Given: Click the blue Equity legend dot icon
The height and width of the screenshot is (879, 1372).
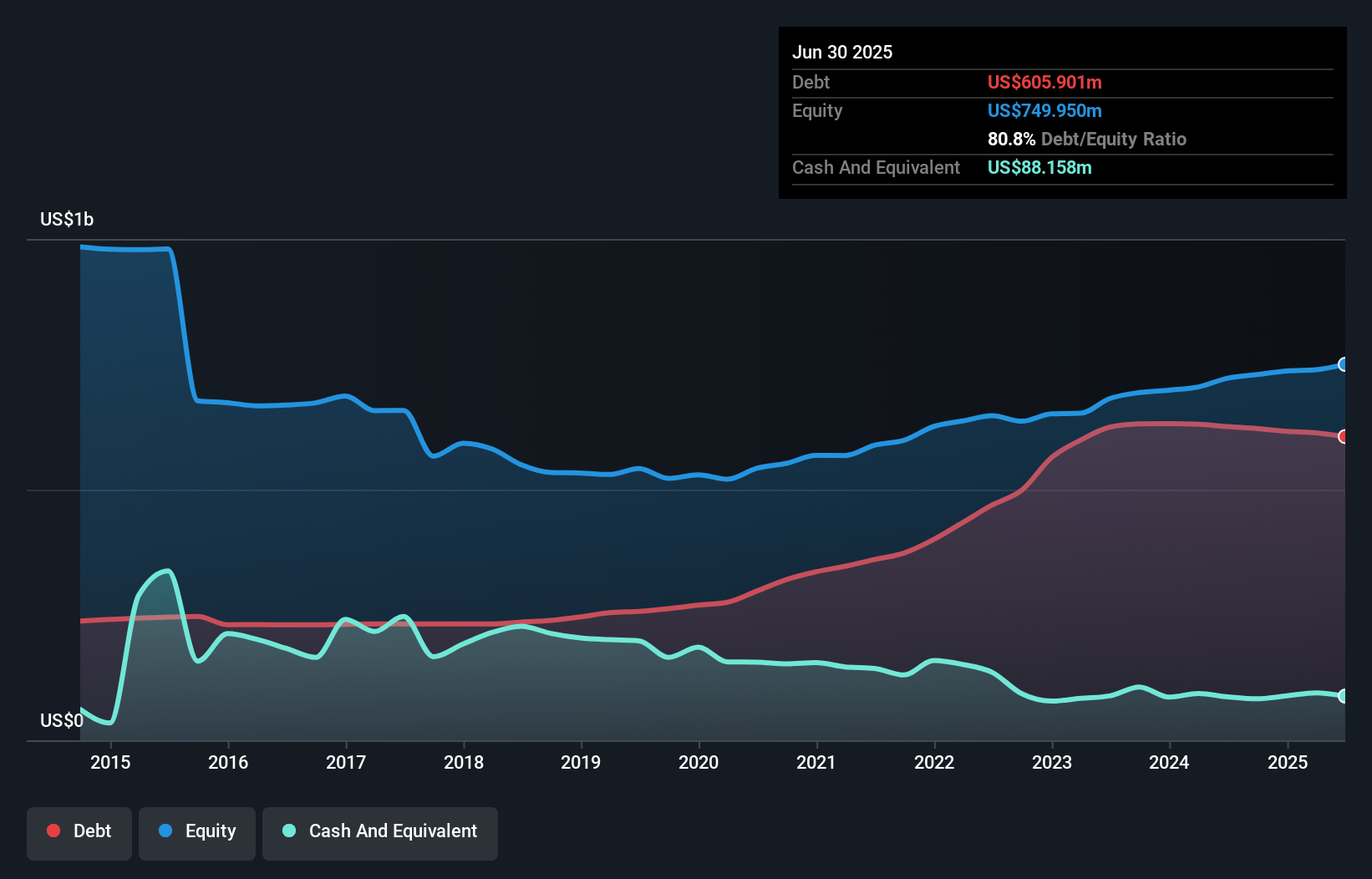Looking at the screenshot, I should (167, 831).
